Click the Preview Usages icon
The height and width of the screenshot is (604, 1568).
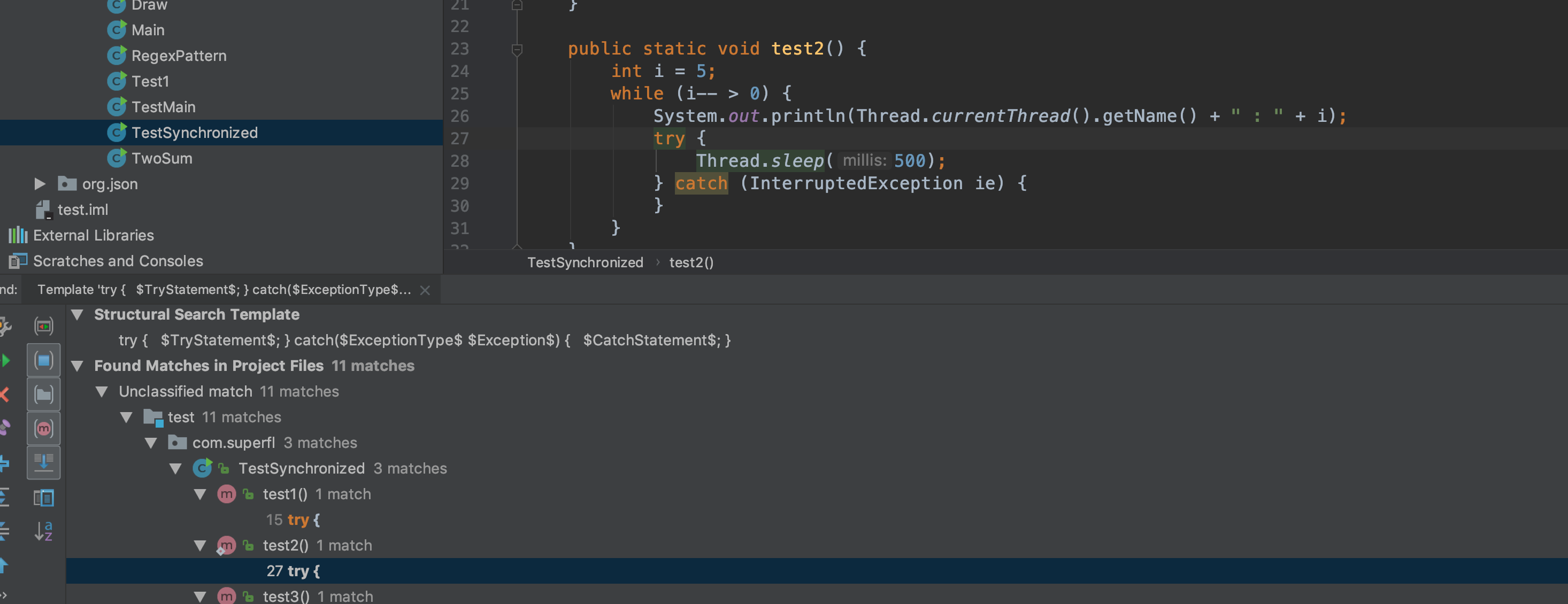point(43,498)
